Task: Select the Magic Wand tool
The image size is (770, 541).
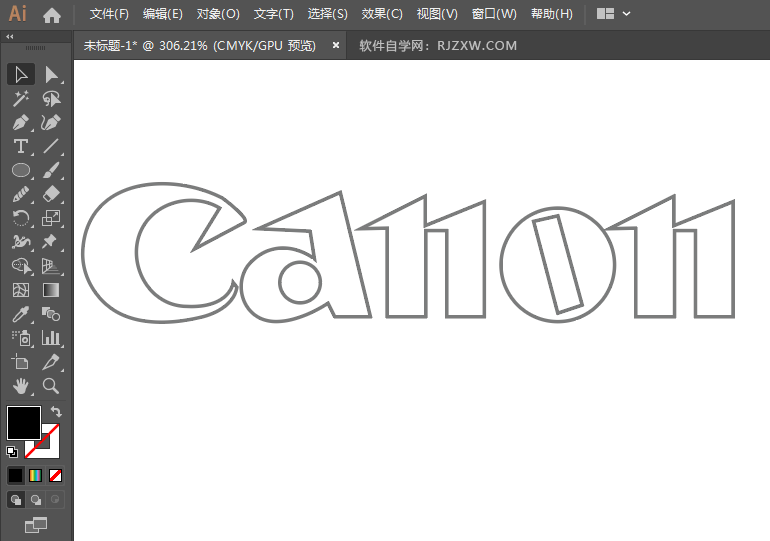Action: point(20,99)
